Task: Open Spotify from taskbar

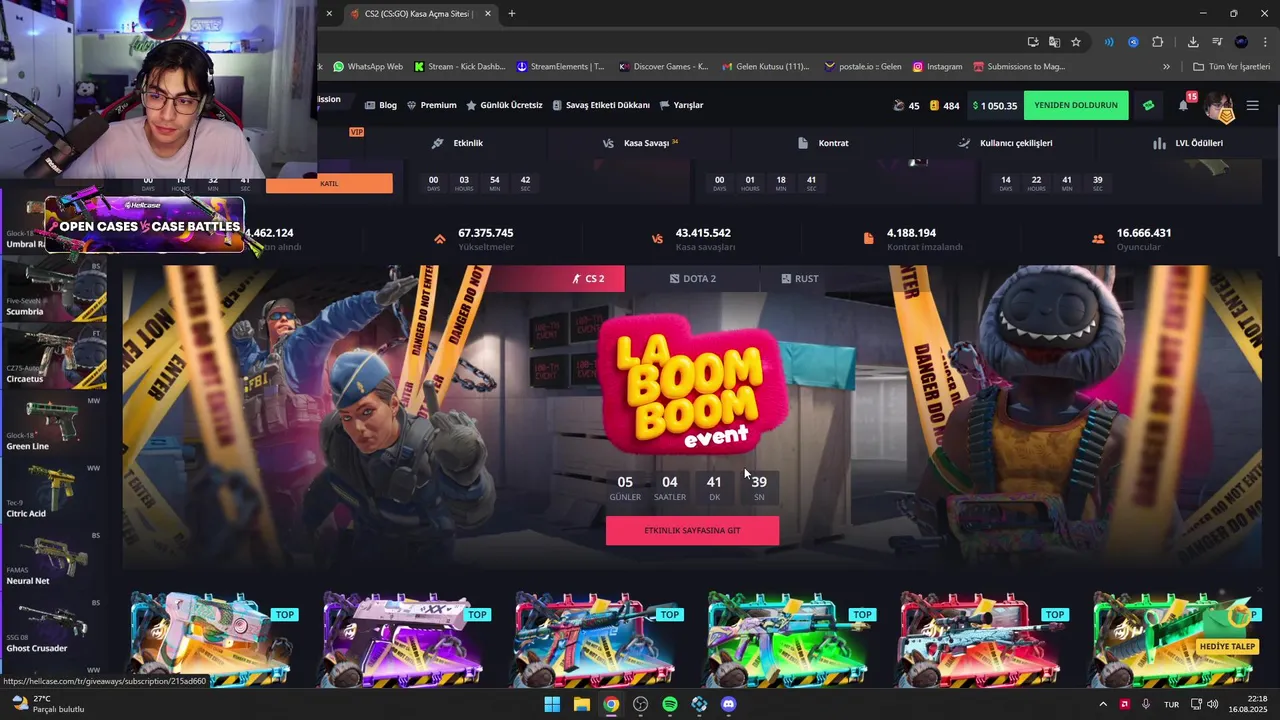Action: point(670,704)
